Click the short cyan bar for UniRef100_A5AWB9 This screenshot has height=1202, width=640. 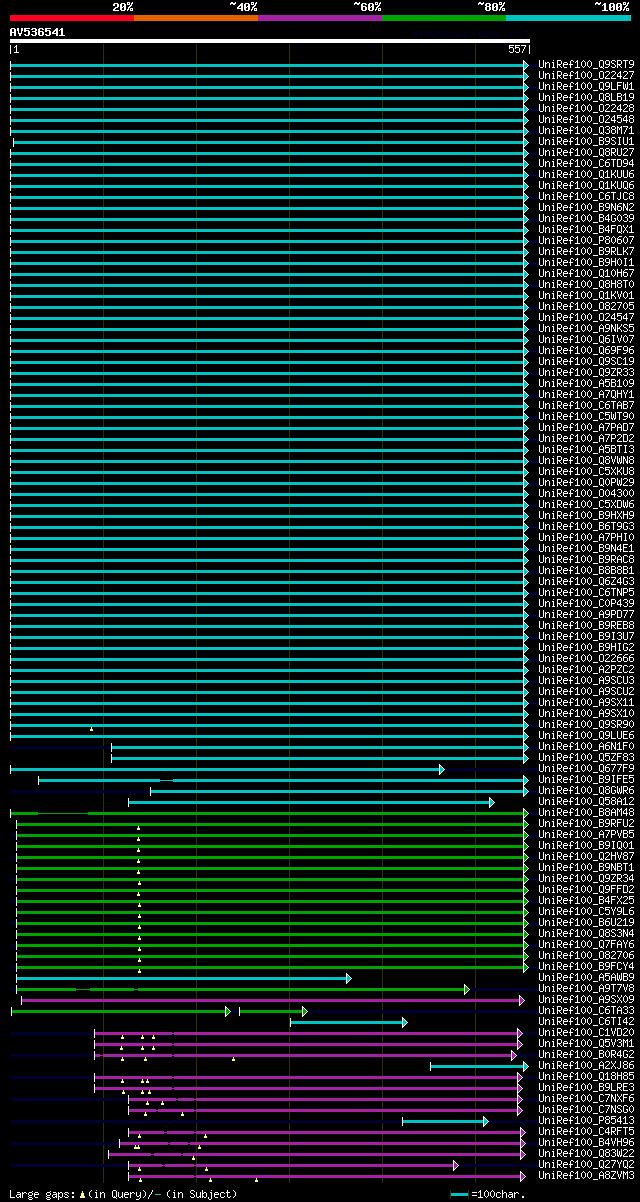tap(184, 978)
